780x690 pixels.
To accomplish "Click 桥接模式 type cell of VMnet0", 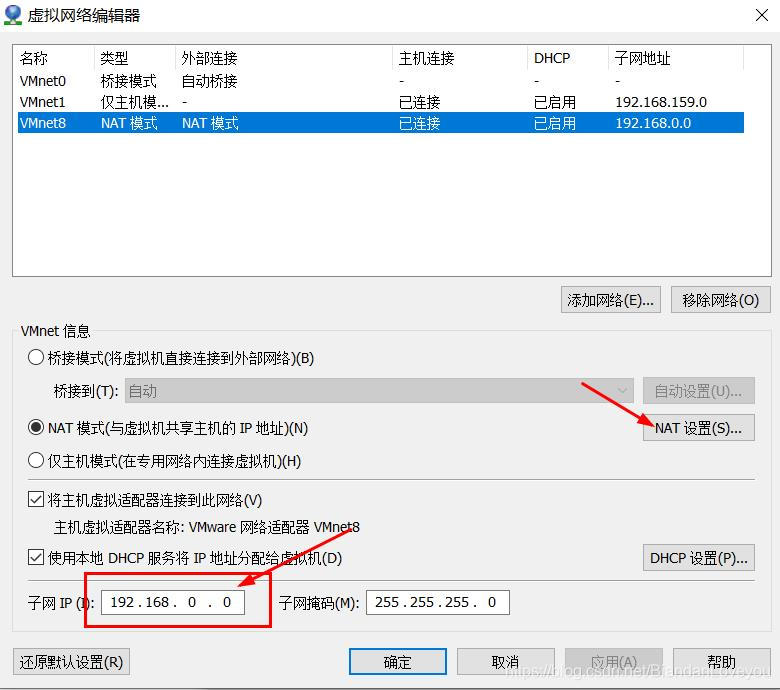I will point(128,81).
